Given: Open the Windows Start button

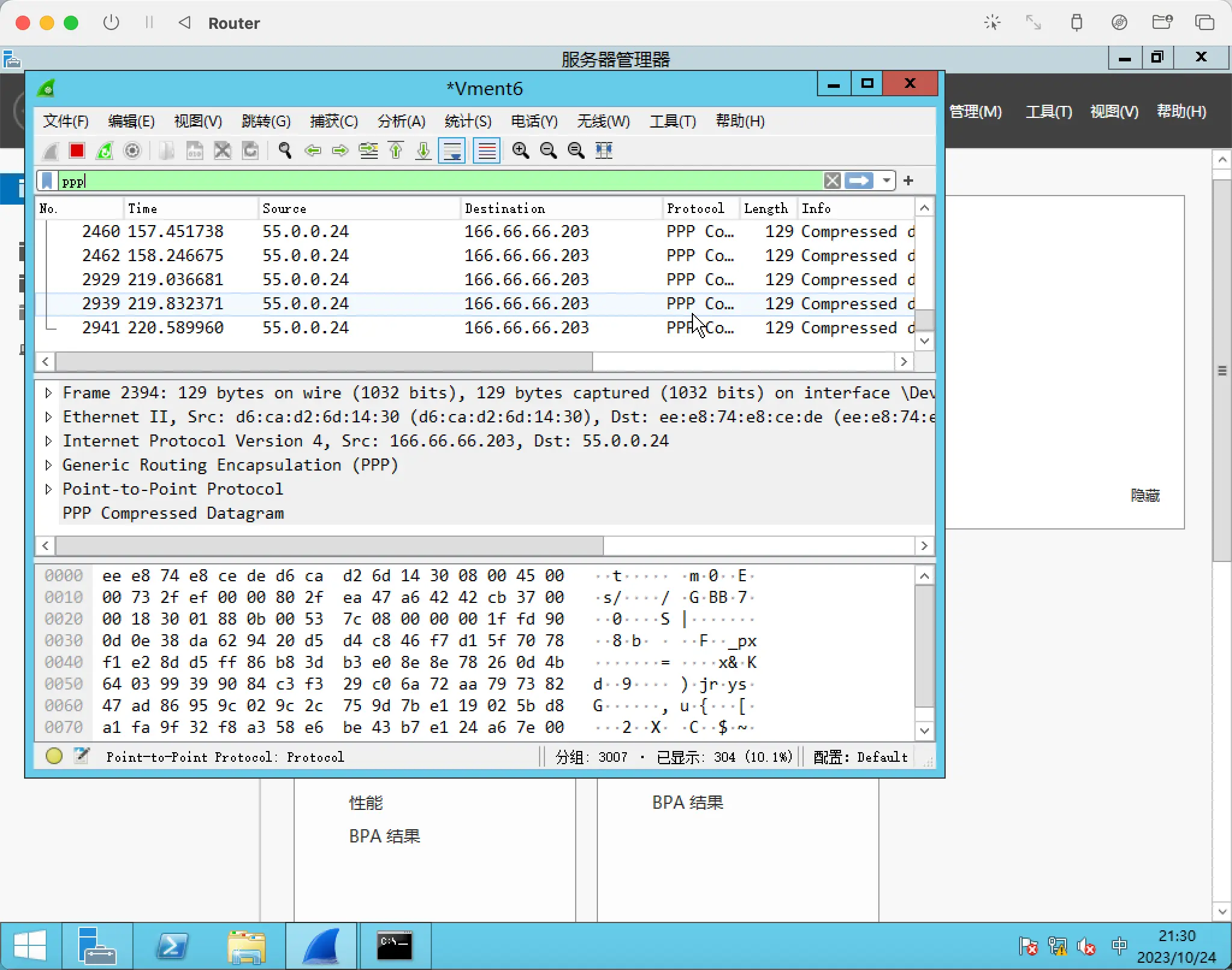Looking at the screenshot, I should tap(30, 945).
